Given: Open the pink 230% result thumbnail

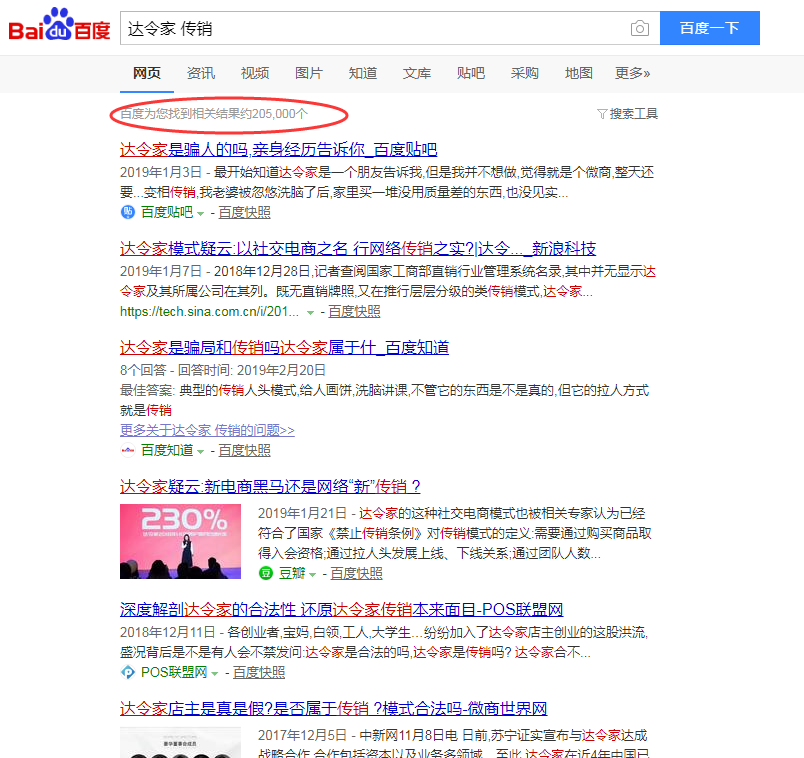Looking at the screenshot, I should tap(180, 542).
